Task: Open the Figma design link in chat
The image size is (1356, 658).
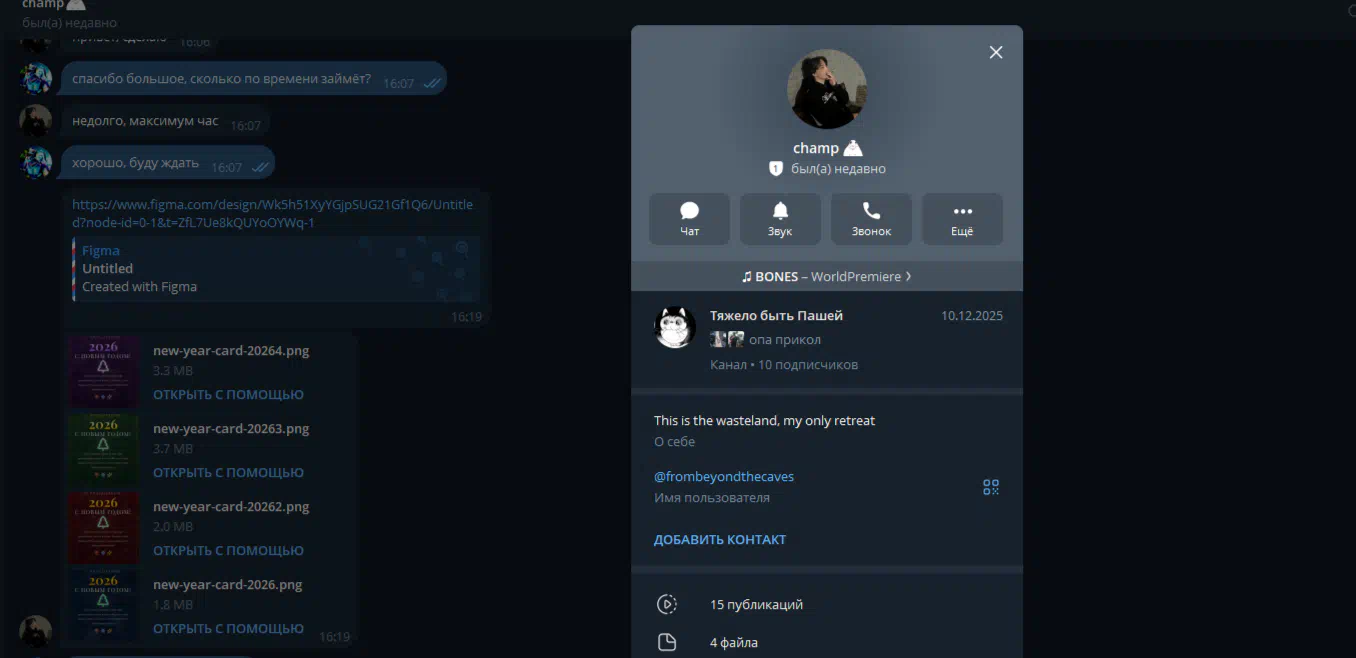Action: 272,213
